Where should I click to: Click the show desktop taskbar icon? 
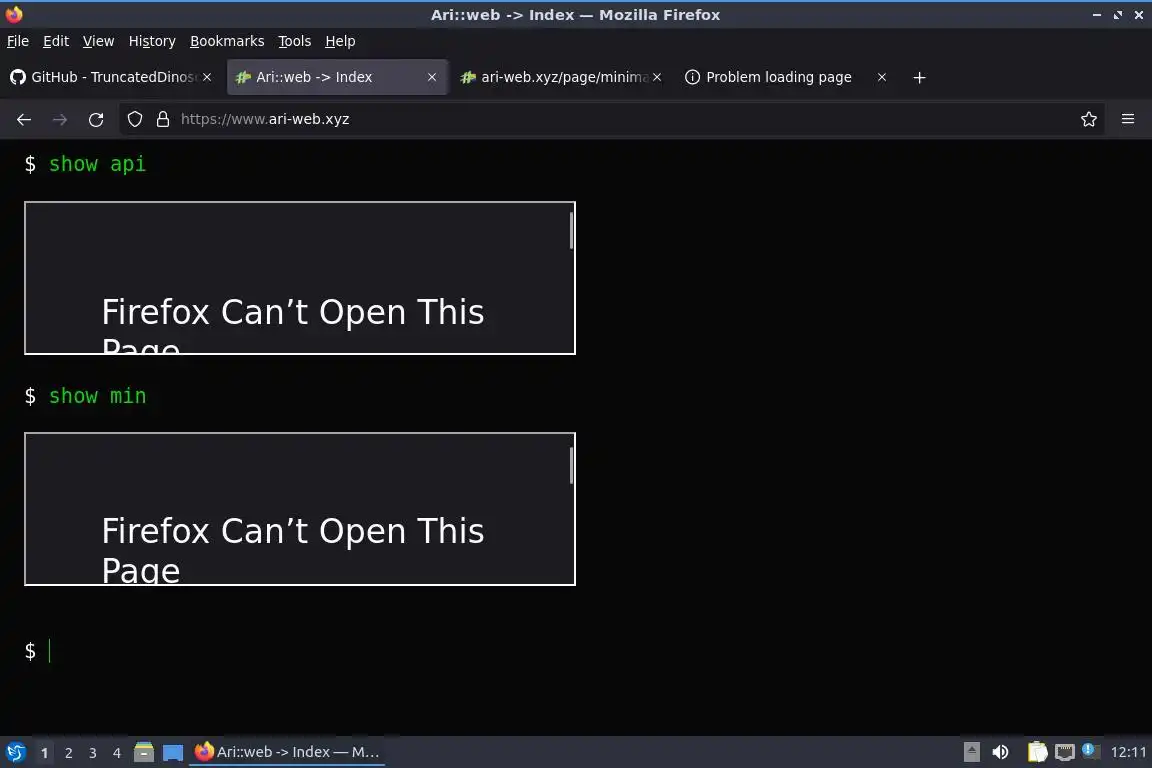coord(173,752)
